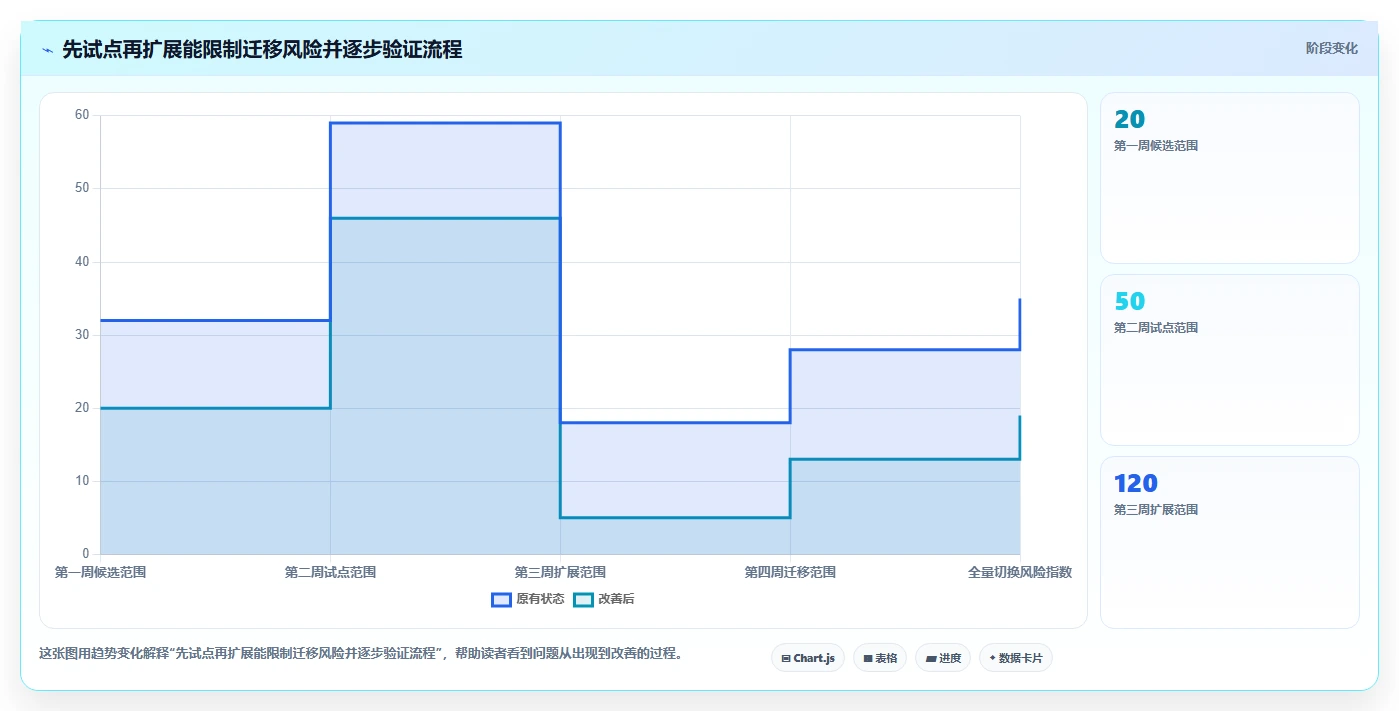Click the x-axis label 第二周试点范围

pyautogui.click(x=330, y=572)
